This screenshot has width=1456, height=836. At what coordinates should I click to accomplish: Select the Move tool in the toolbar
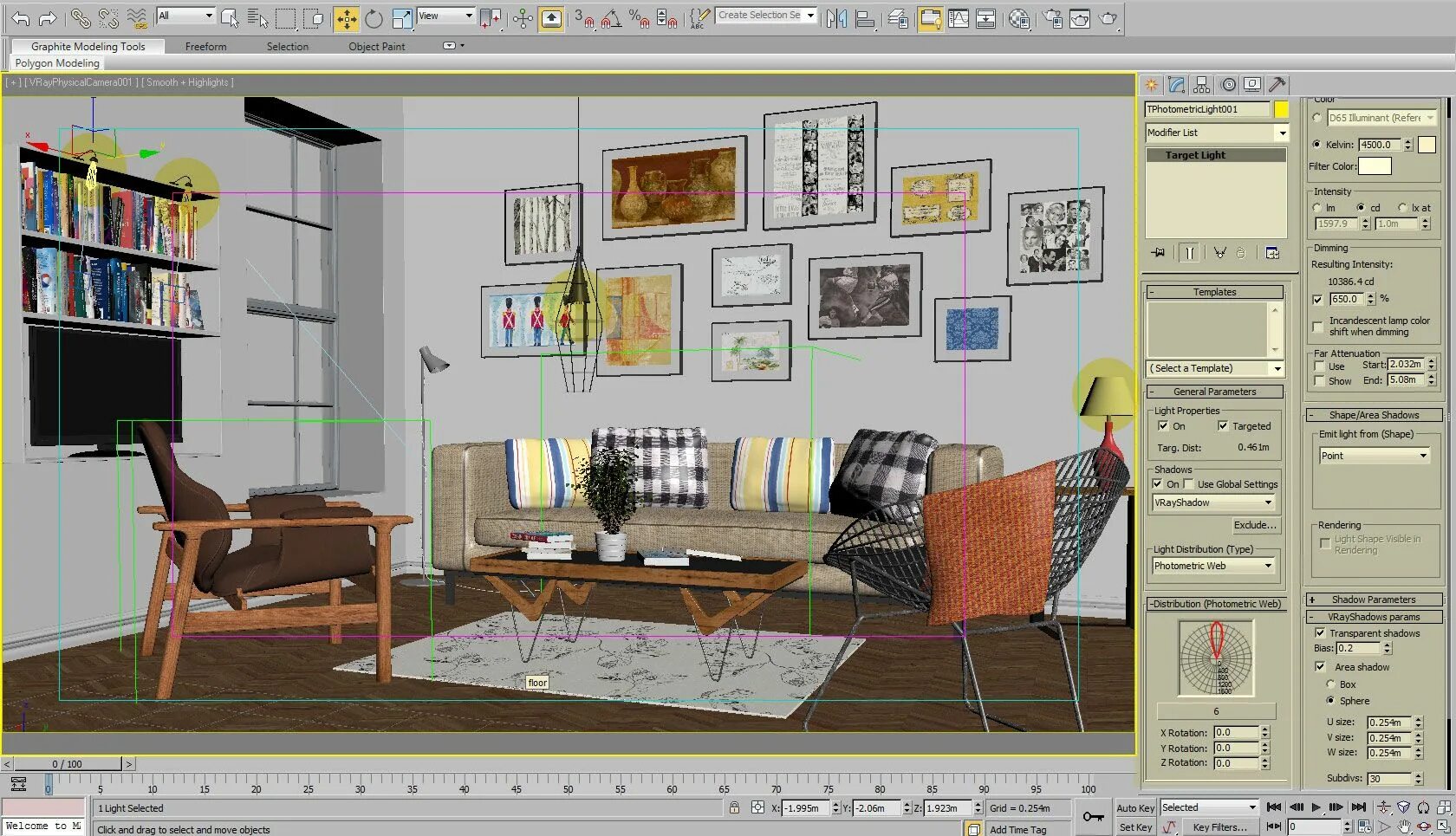[x=346, y=18]
